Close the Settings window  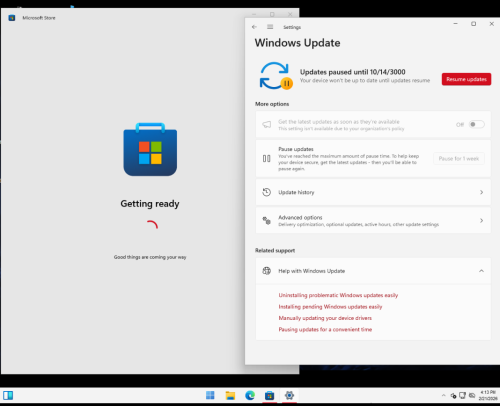(x=491, y=24)
